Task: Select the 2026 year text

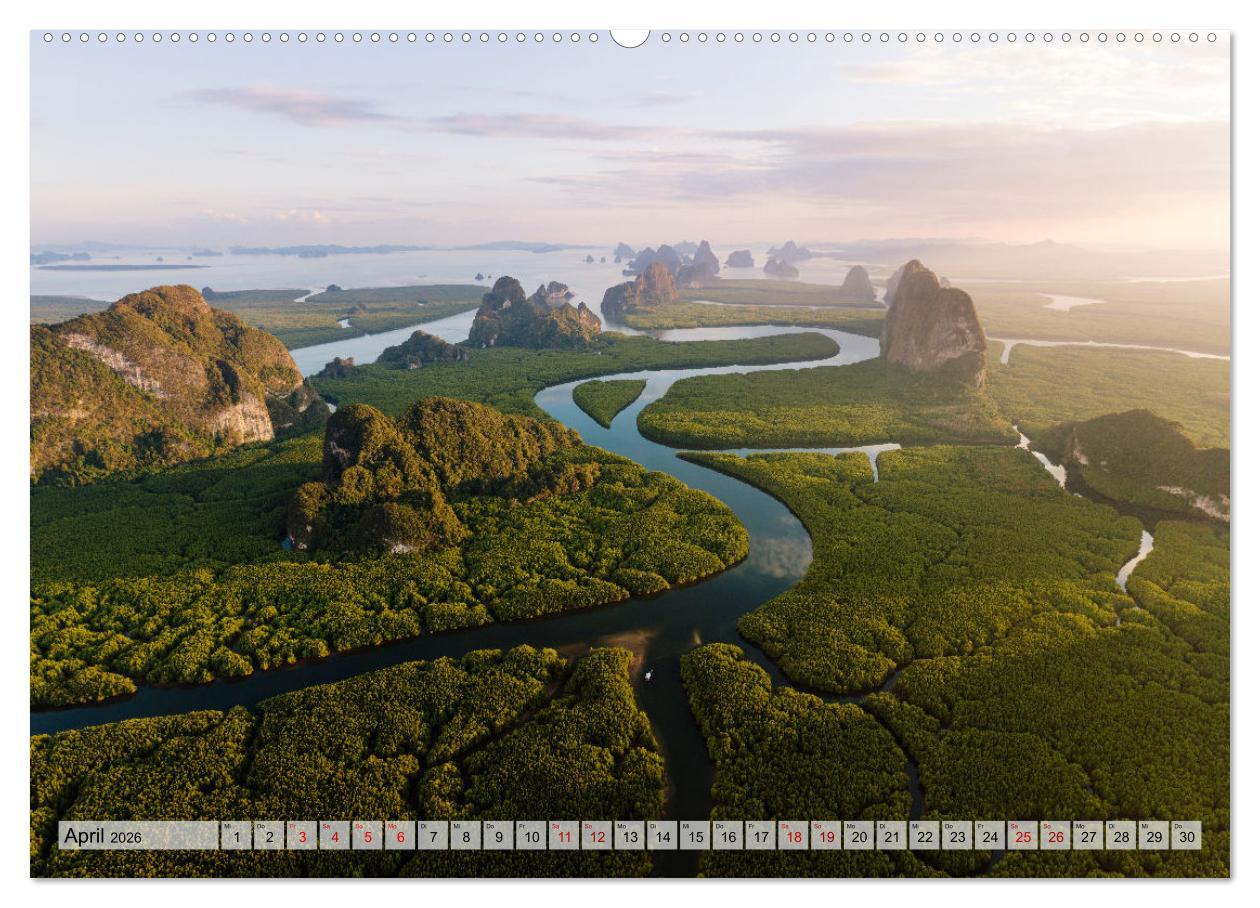Action: click(x=126, y=838)
